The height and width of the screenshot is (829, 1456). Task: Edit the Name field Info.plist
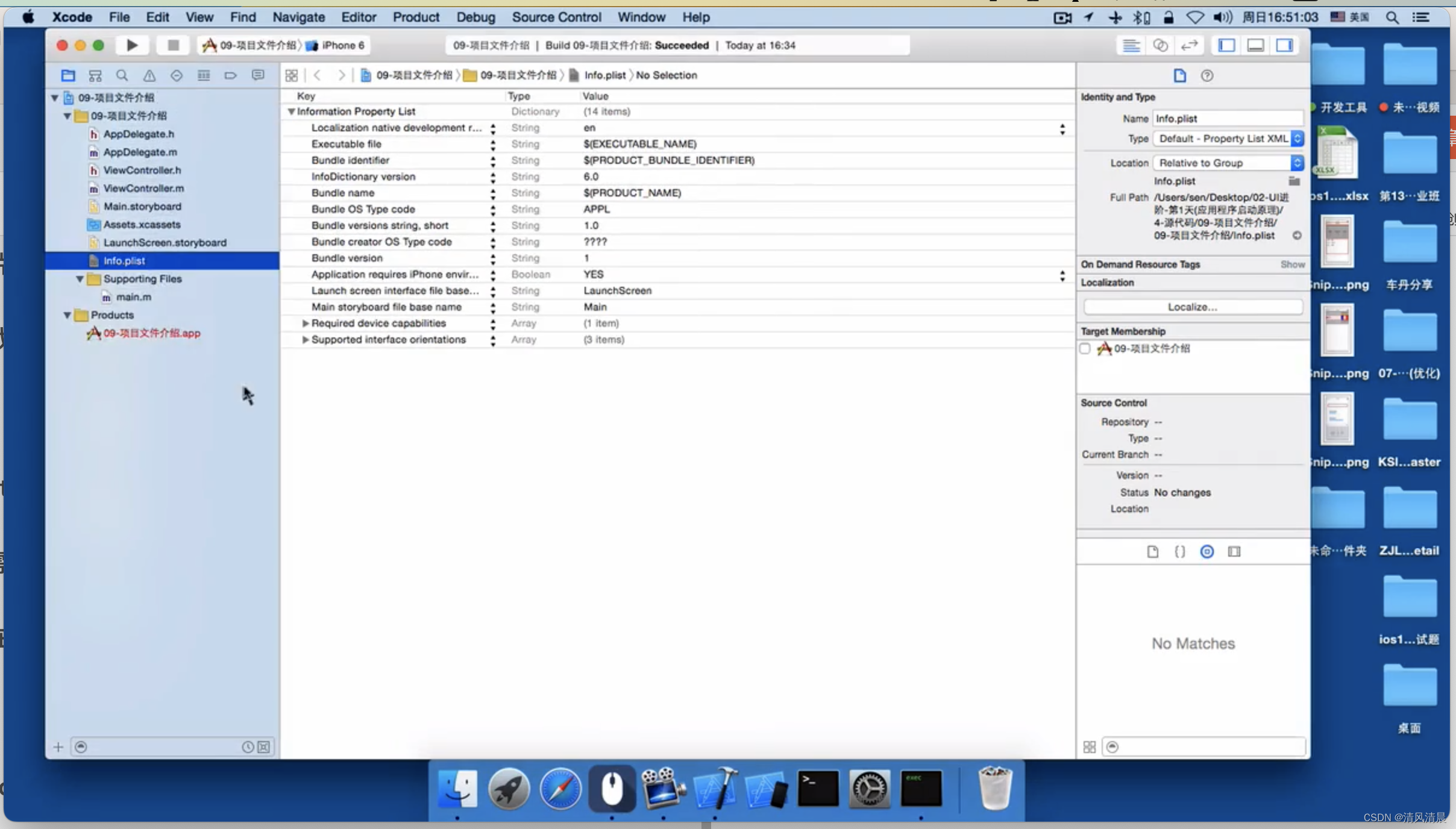(1229, 119)
